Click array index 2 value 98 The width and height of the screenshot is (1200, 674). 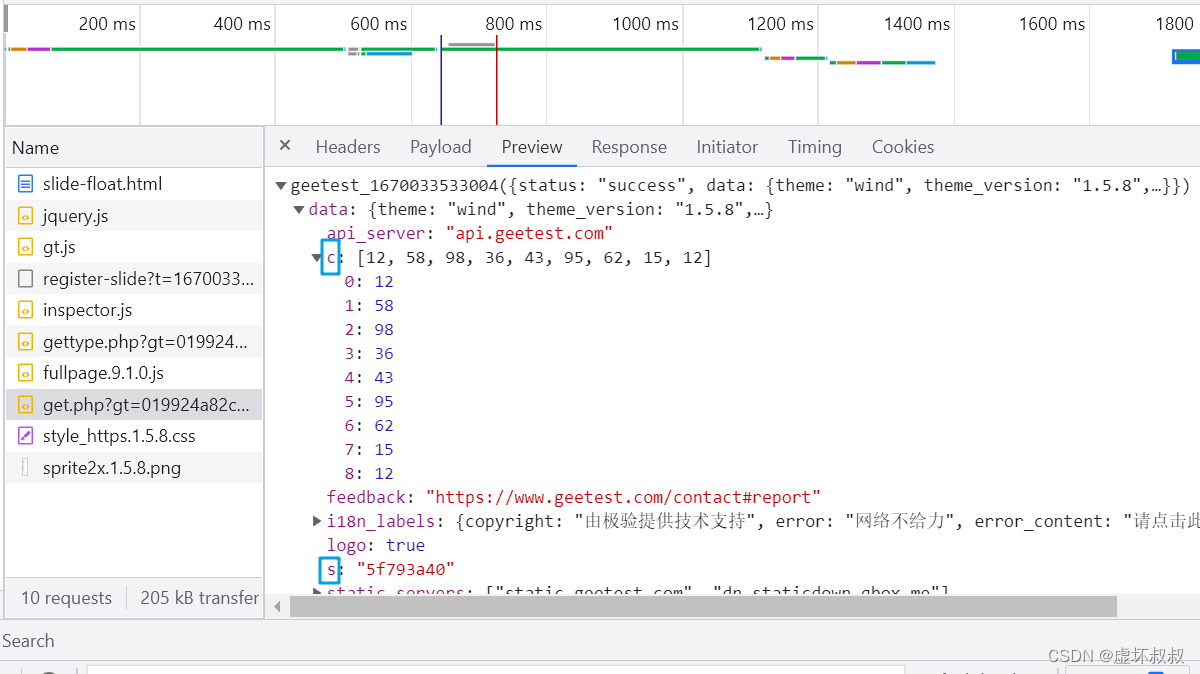click(384, 330)
